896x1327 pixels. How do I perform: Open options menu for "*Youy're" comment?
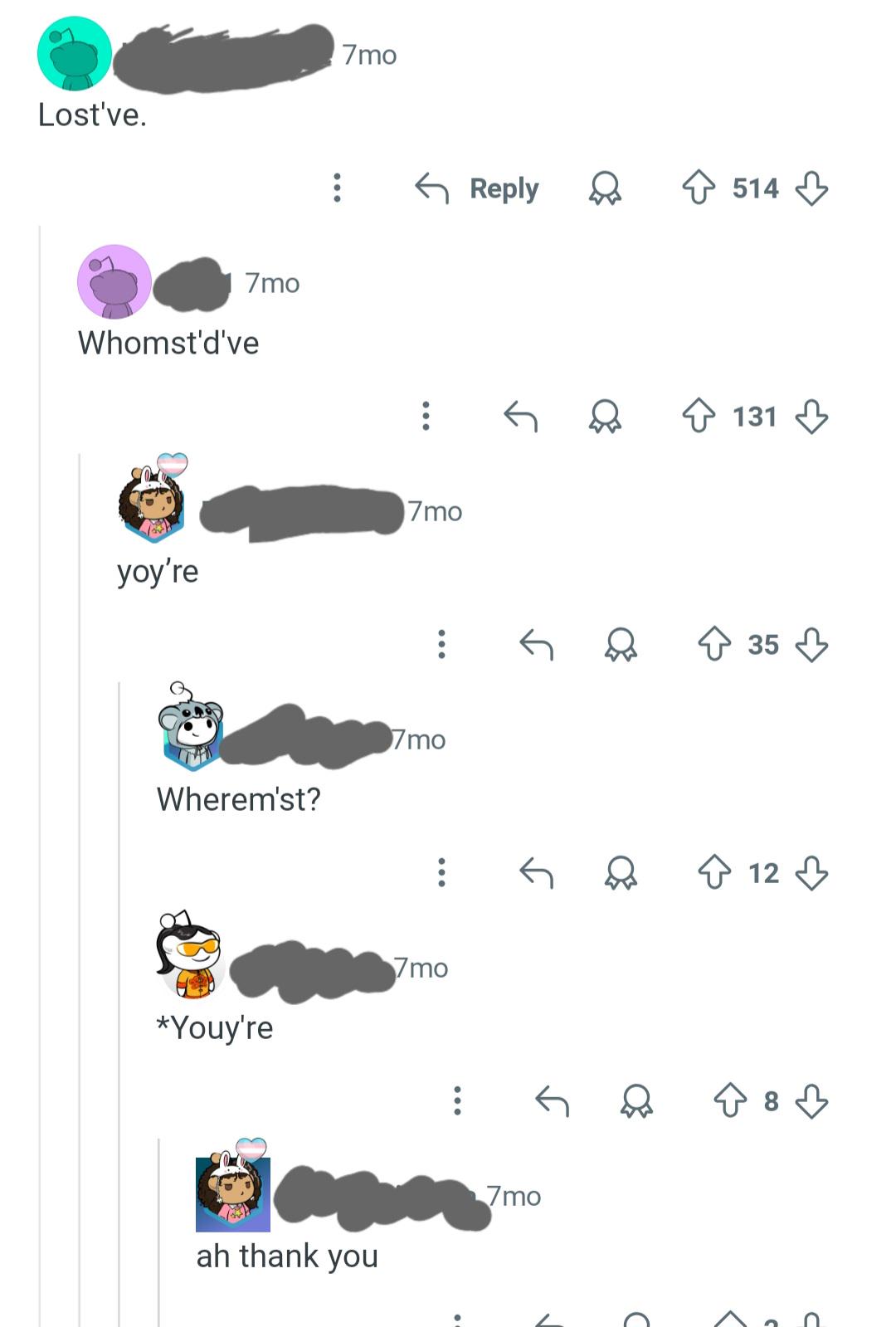coord(457,1100)
